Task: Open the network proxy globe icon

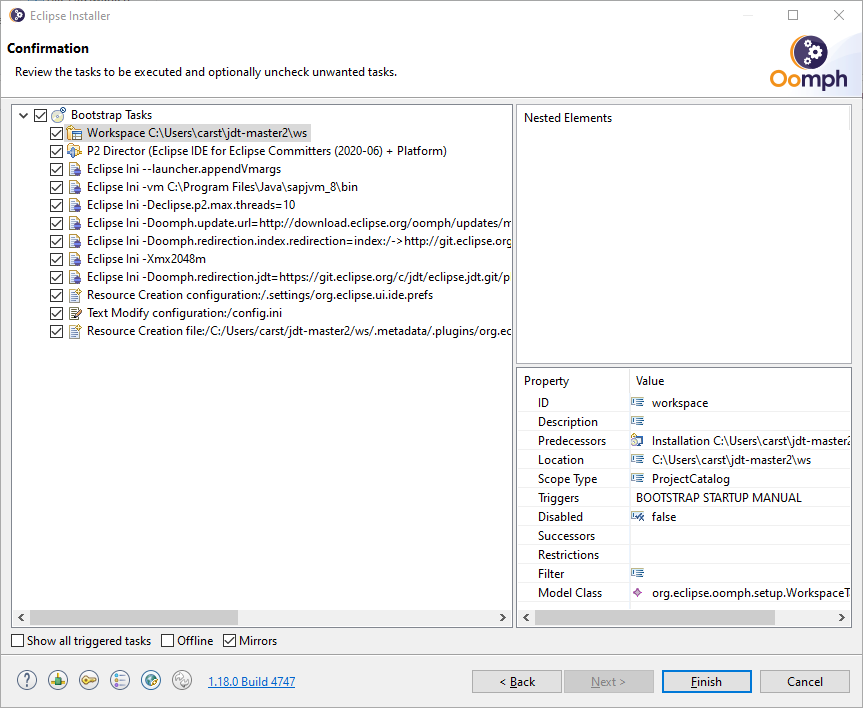Action: tap(151, 680)
